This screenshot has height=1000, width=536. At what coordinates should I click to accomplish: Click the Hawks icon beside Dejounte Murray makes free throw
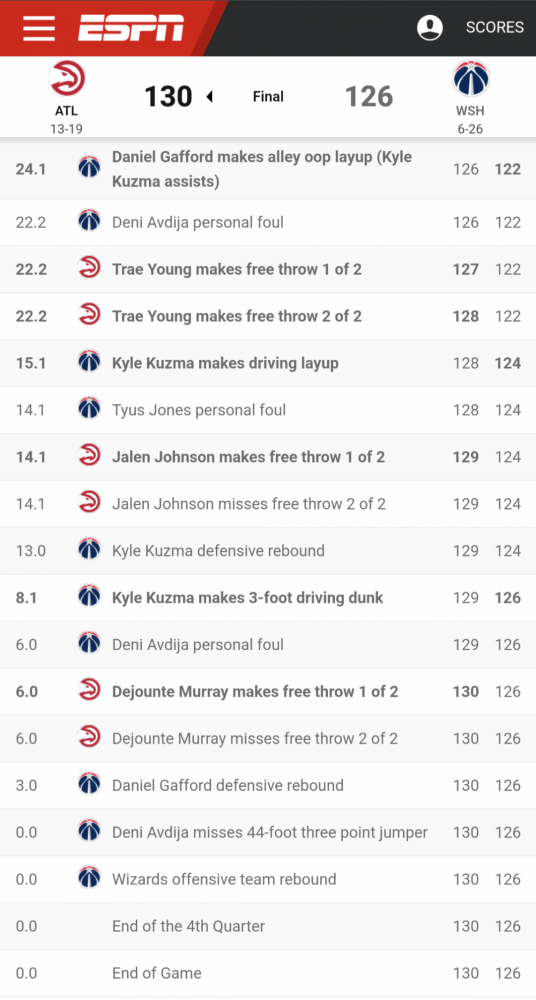tap(89, 691)
